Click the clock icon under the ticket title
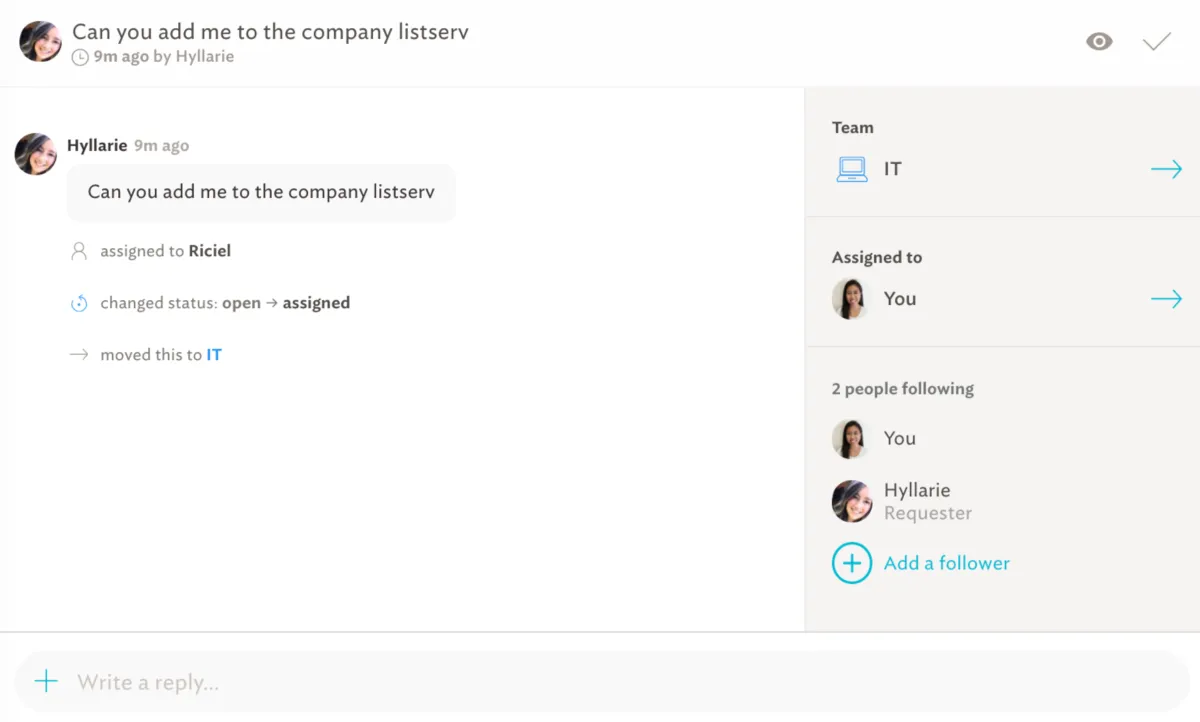This screenshot has width=1200, height=722. [x=80, y=58]
